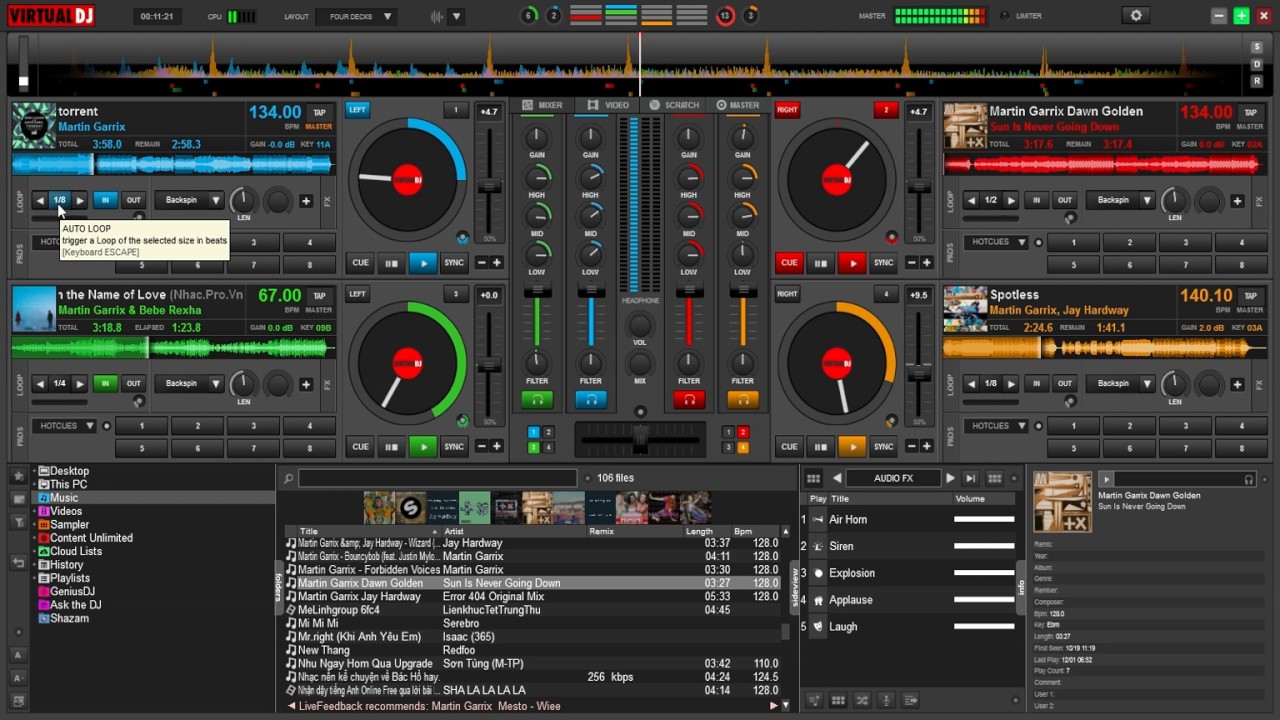Click the CUE button on Name of Love deck
The image size is (1280, 720).
(360, 447)
